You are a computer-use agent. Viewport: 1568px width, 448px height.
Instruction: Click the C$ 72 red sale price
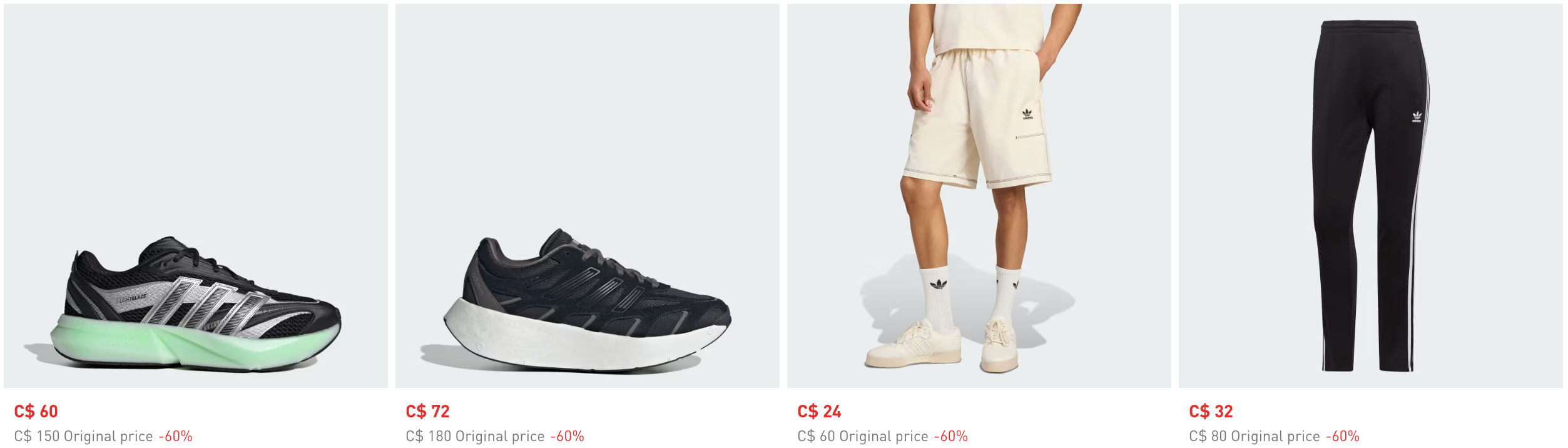click(x=427, y=411)
